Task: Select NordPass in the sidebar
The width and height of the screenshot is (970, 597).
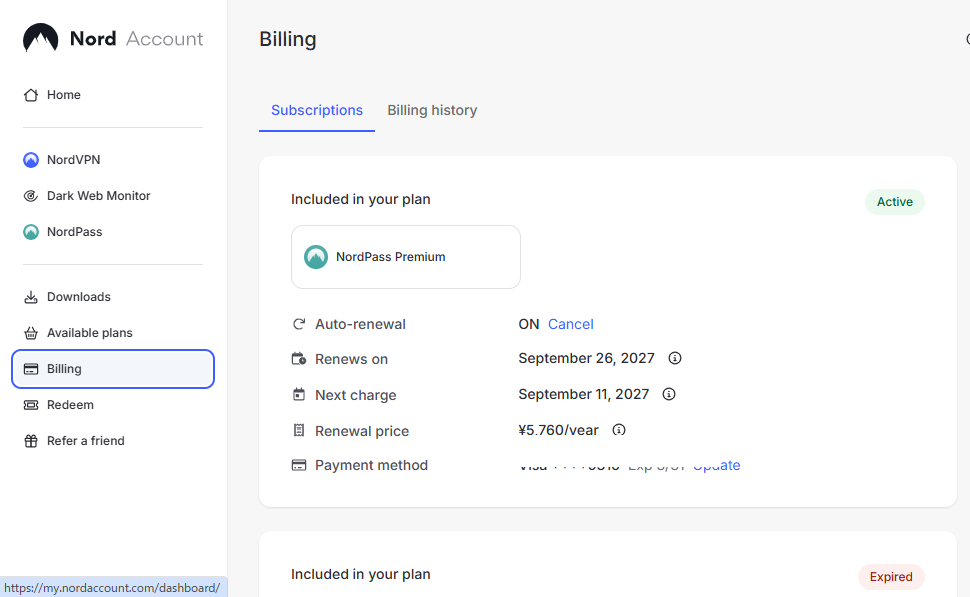Action: (113, 231)
